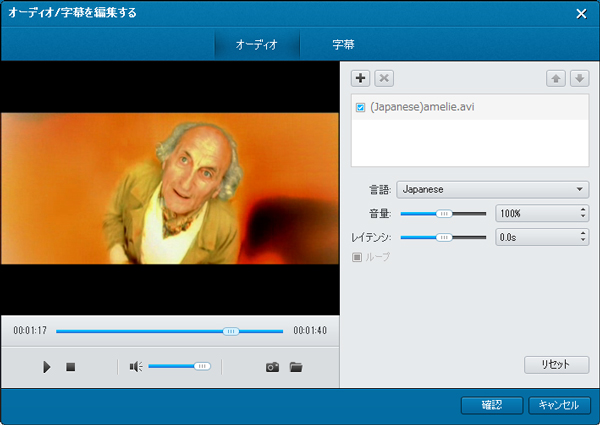Click the キャンセル button

558,405
